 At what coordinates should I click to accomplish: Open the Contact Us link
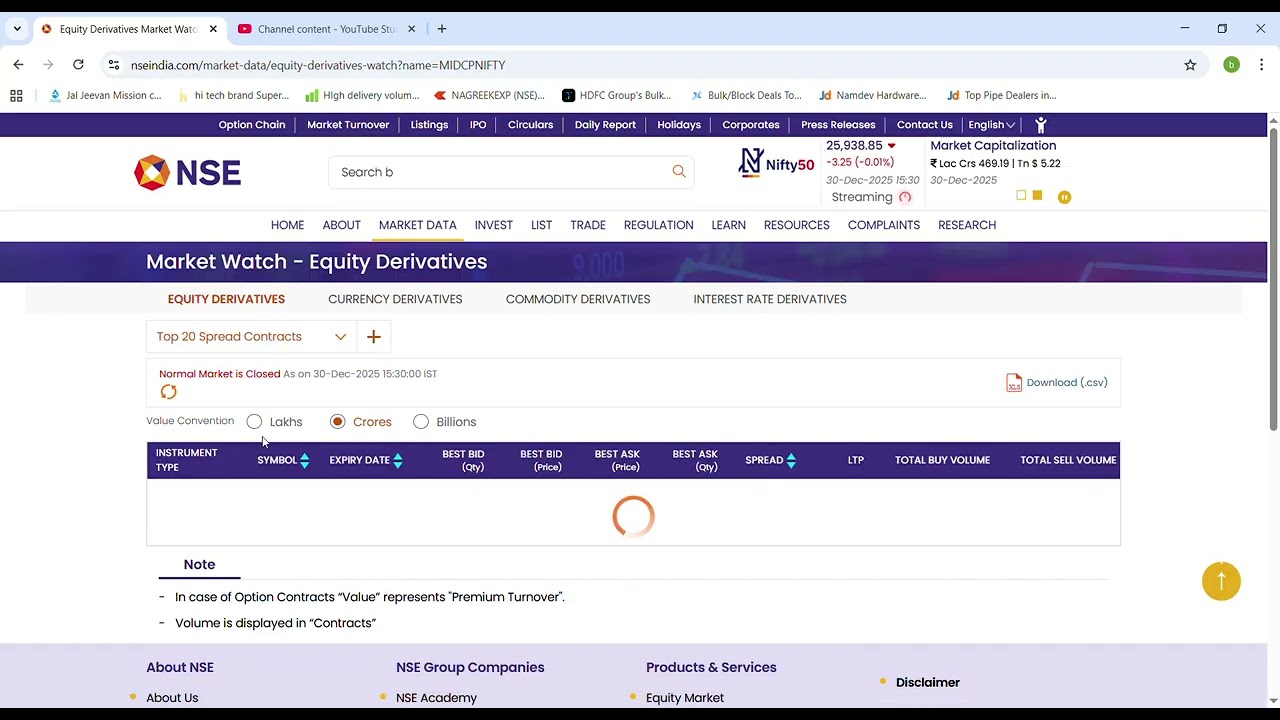pyautogui.click(x=925, y=125)
